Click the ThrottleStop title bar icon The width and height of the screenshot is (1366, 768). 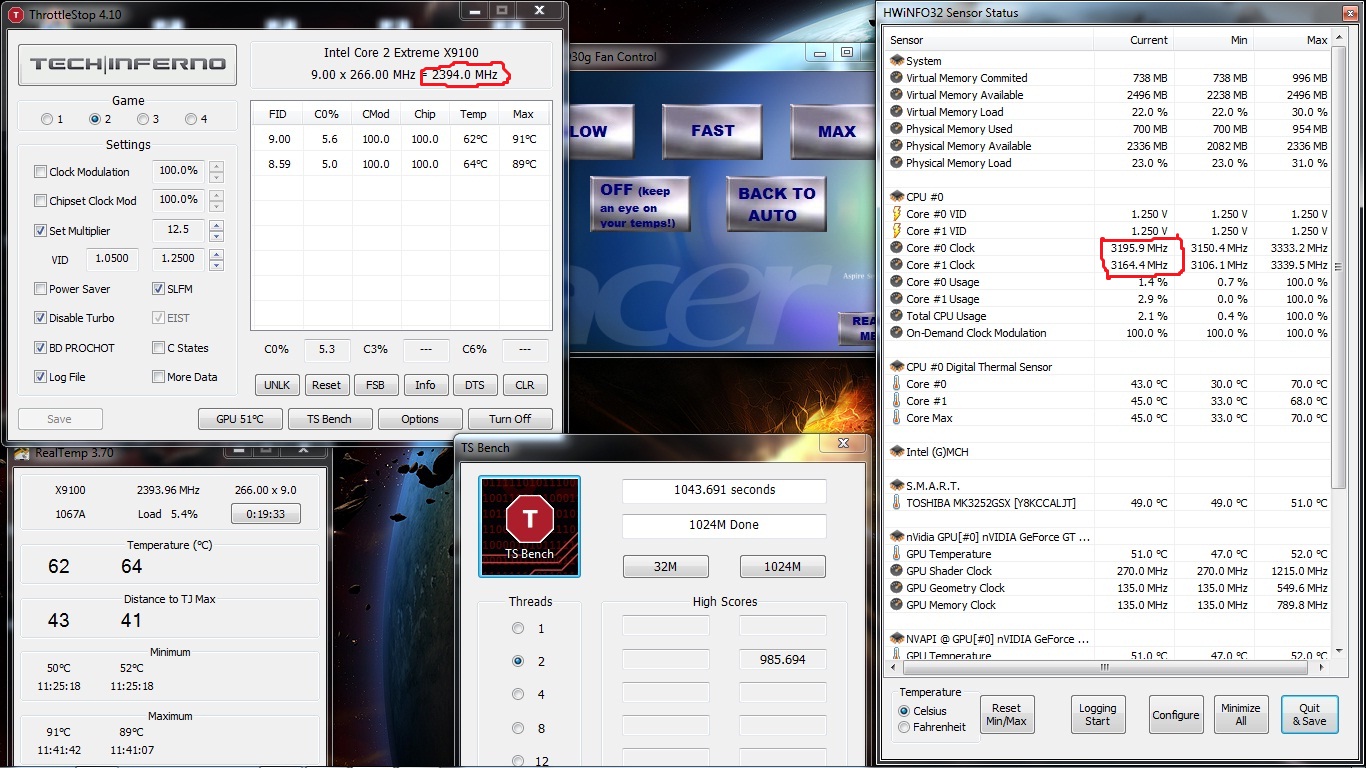click(x=15, y=14)
